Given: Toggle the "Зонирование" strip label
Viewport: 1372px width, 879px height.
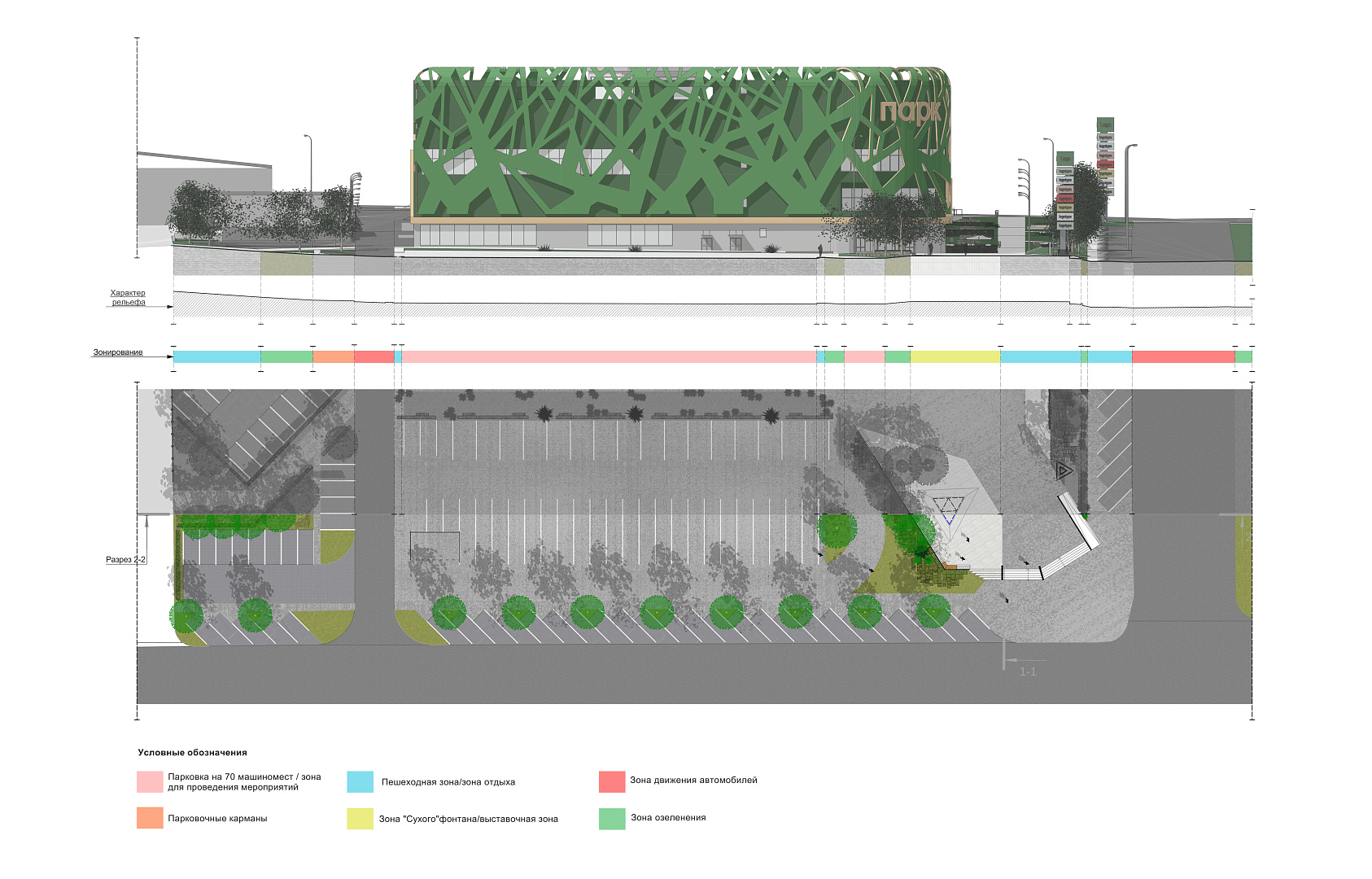Looking at the screenshot, I should tap(119, 353).
